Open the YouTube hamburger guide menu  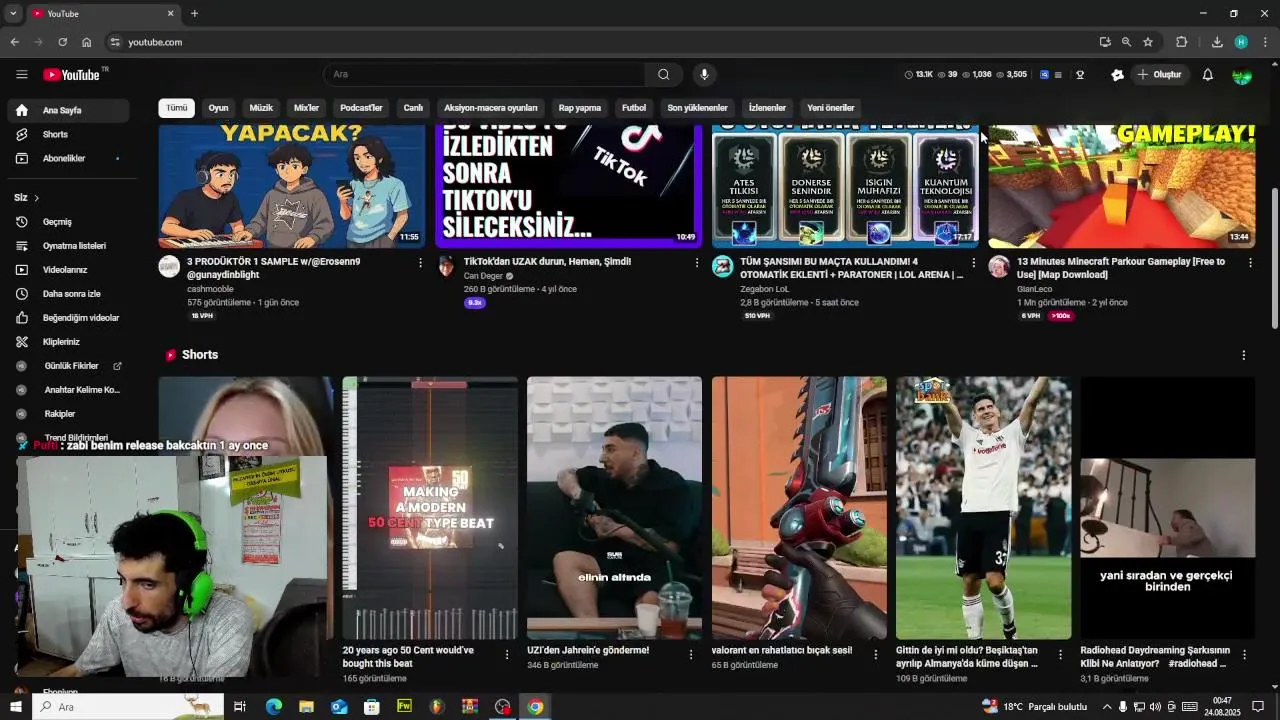(22, 74)
